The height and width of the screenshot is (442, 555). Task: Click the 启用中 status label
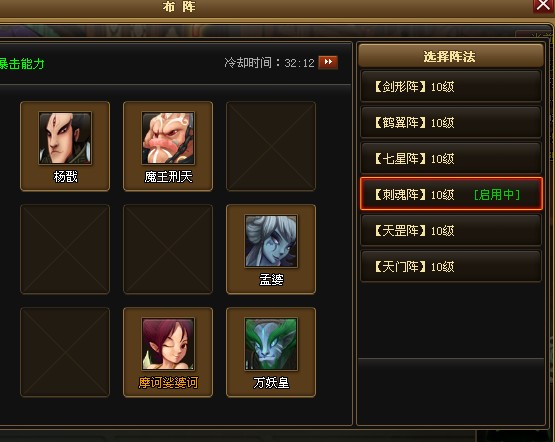(x=497, y=195)
